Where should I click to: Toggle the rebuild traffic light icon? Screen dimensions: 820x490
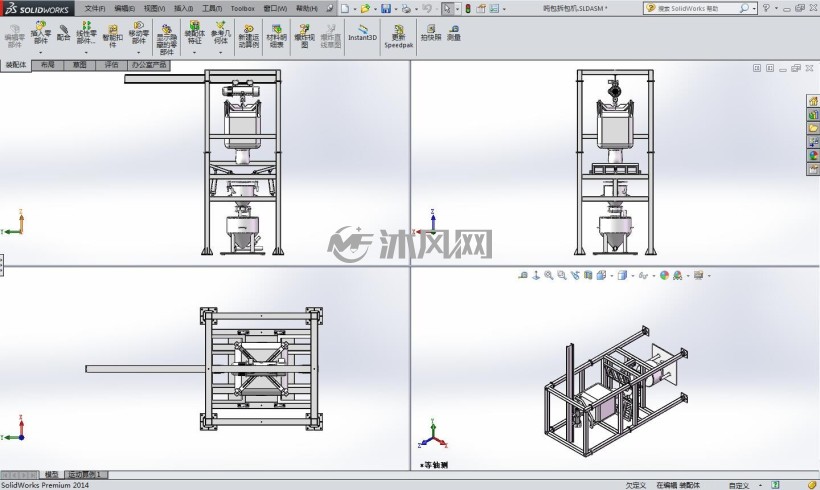coord(468,8)
